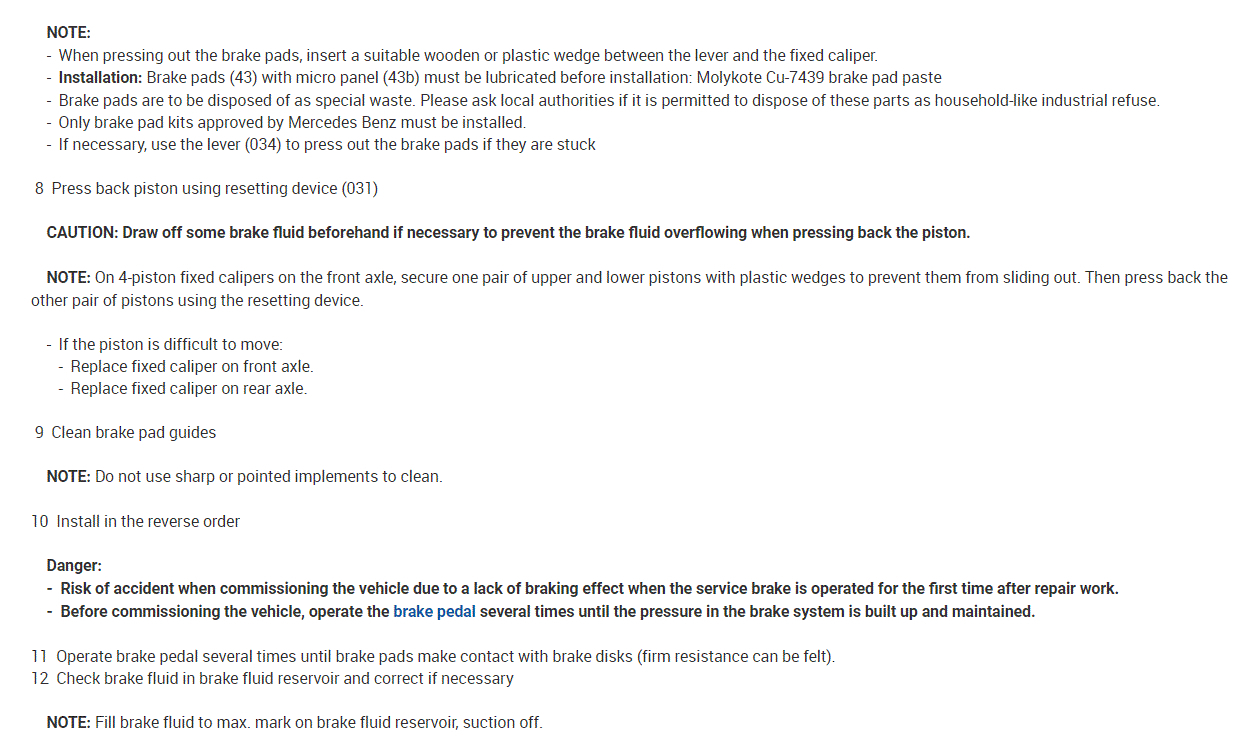Click "Replace fixed caliper on front axle" line
Image resolution: width=1239 pixels, height=748 pixels.
point(192,366)
